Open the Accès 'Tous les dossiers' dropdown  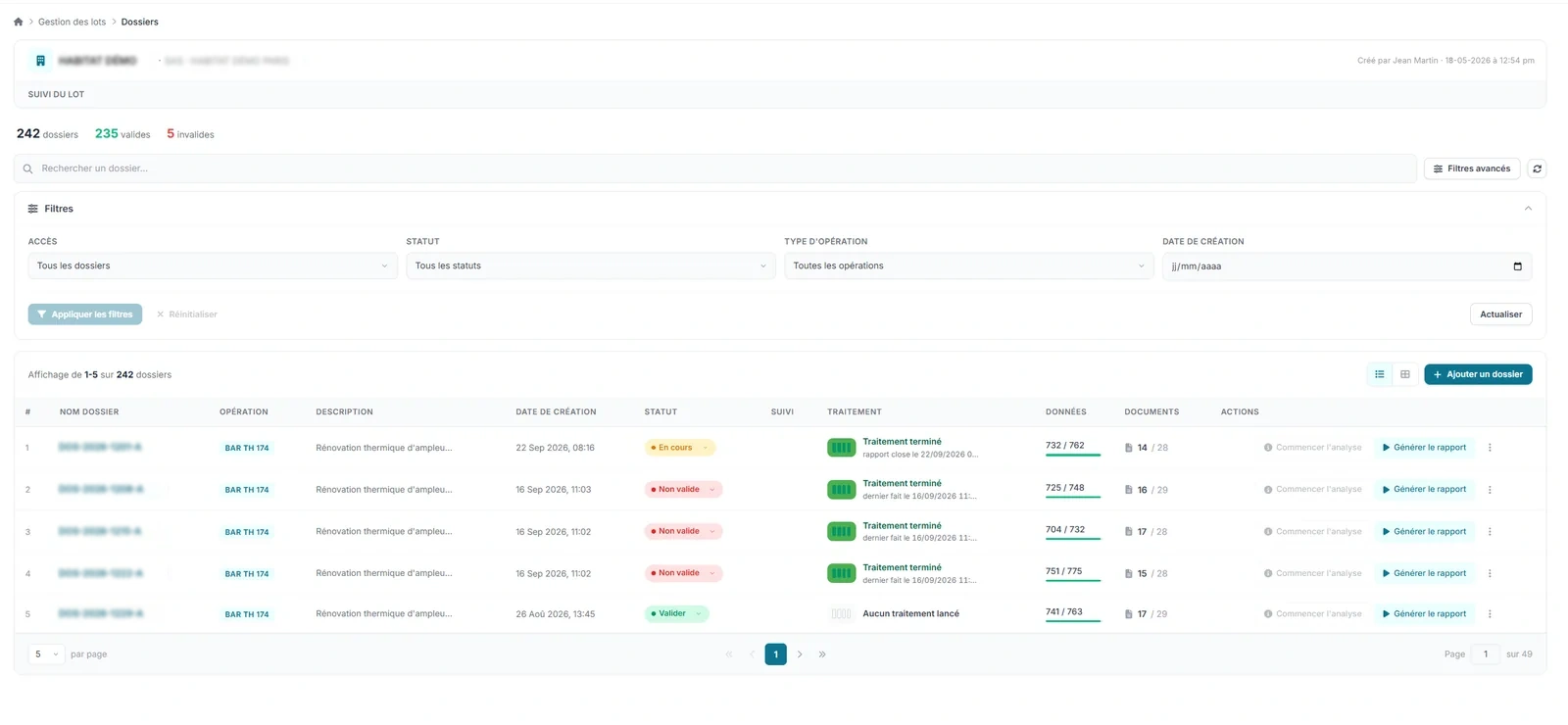coord(213,266)
